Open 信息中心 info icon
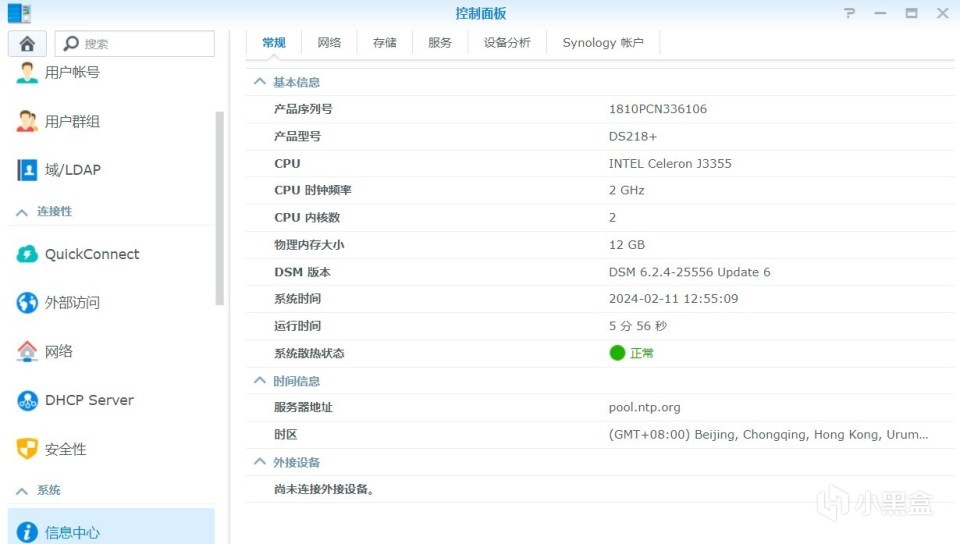 27,532
